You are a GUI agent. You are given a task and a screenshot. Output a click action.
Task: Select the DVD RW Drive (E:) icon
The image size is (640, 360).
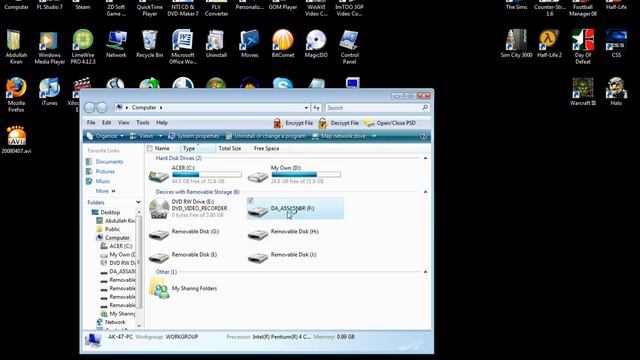coord(159,209)
